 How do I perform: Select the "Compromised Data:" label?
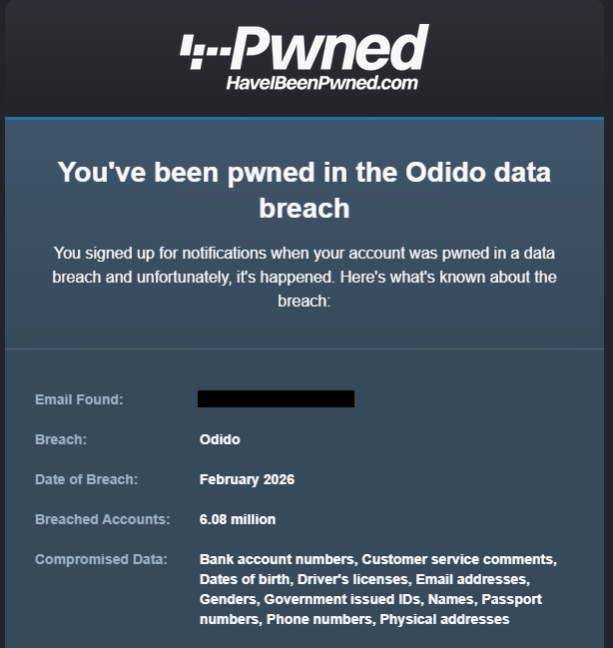[x=100, y=560]
